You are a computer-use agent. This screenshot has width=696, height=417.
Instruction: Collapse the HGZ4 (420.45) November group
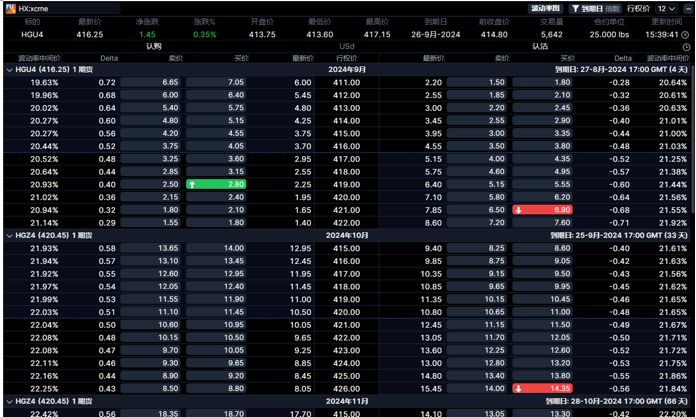(8, 401)
